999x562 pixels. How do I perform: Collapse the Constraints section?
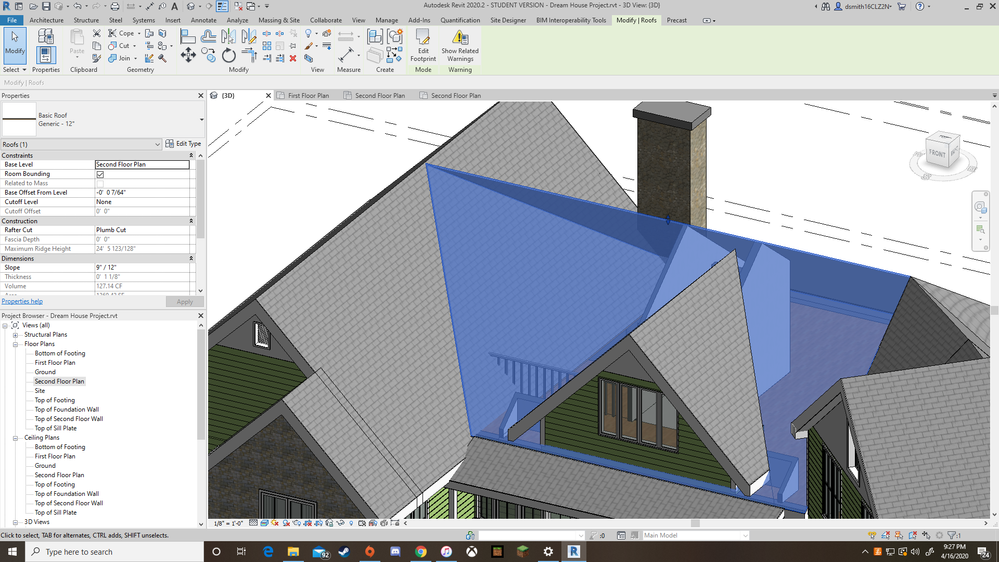[x=193, y=155]
